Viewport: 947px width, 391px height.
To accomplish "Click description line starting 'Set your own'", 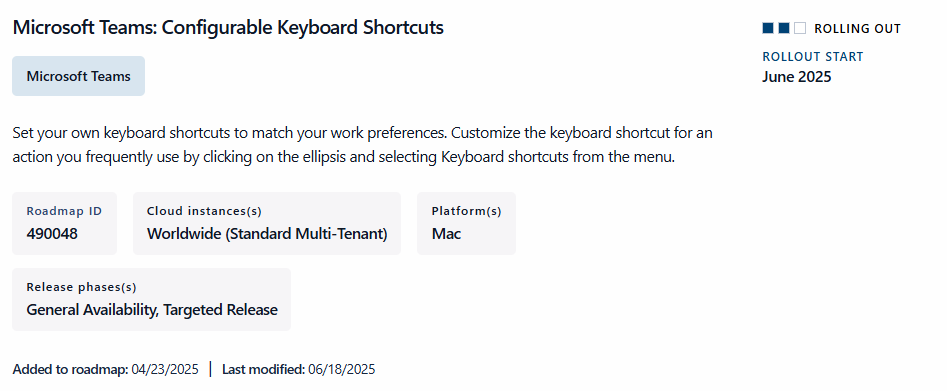I will coord(362,133).
